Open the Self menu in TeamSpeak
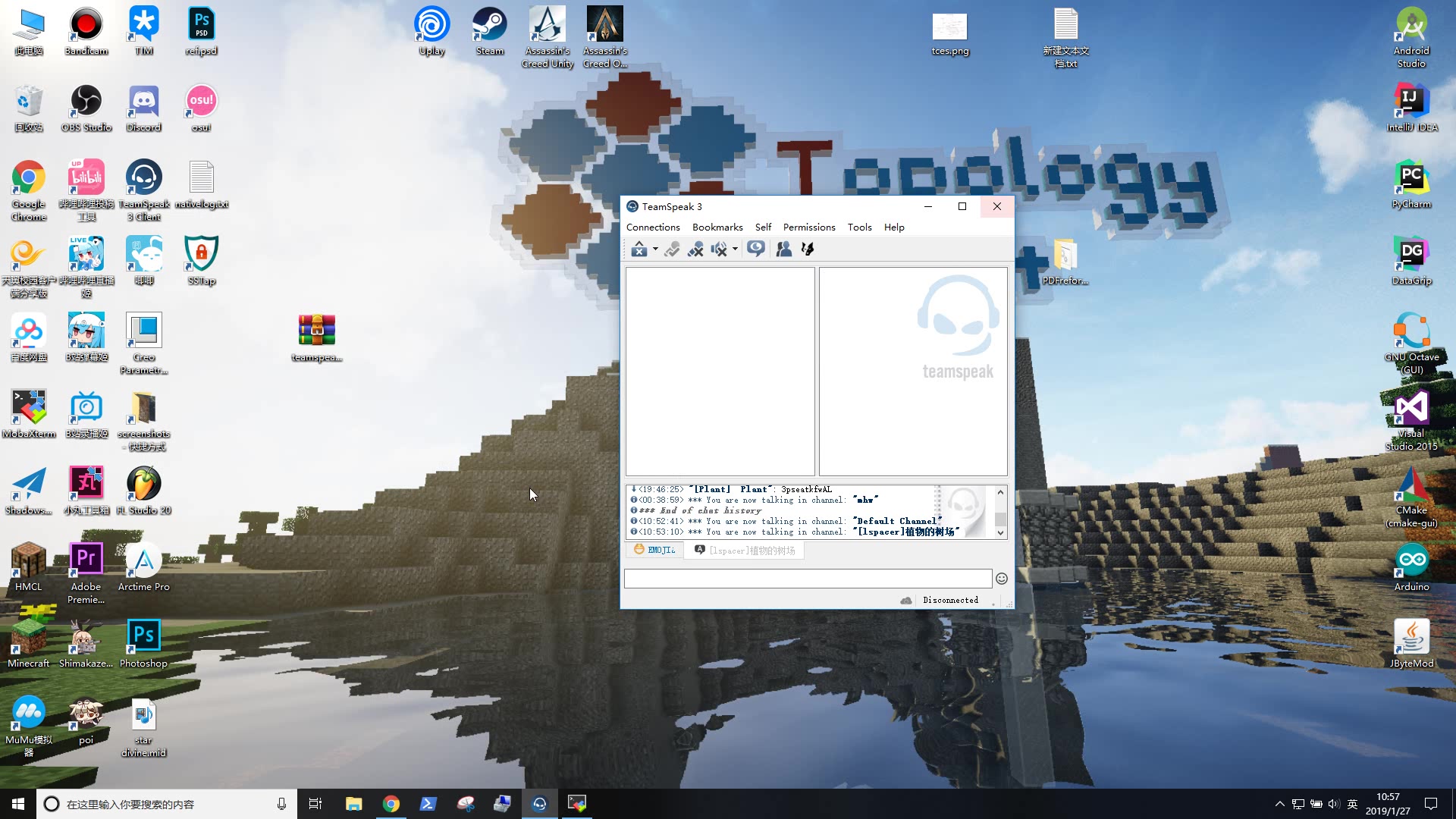This screenshot has height=819, width=1456. (763, 227)
